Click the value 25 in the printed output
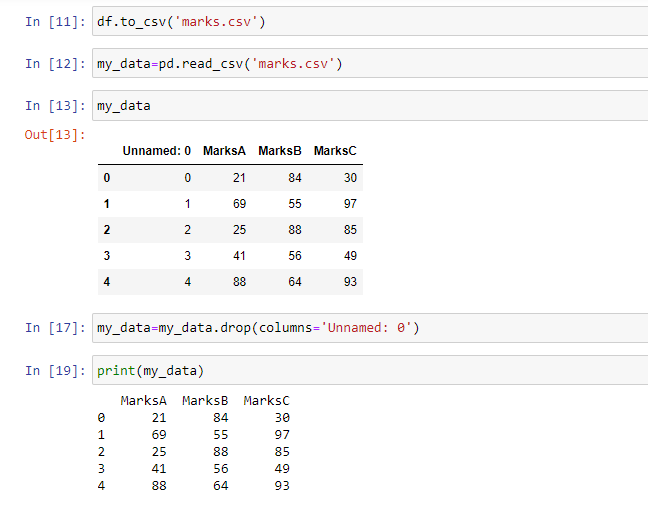The width and height of the screenshot is (648, 506). [159, 451]
